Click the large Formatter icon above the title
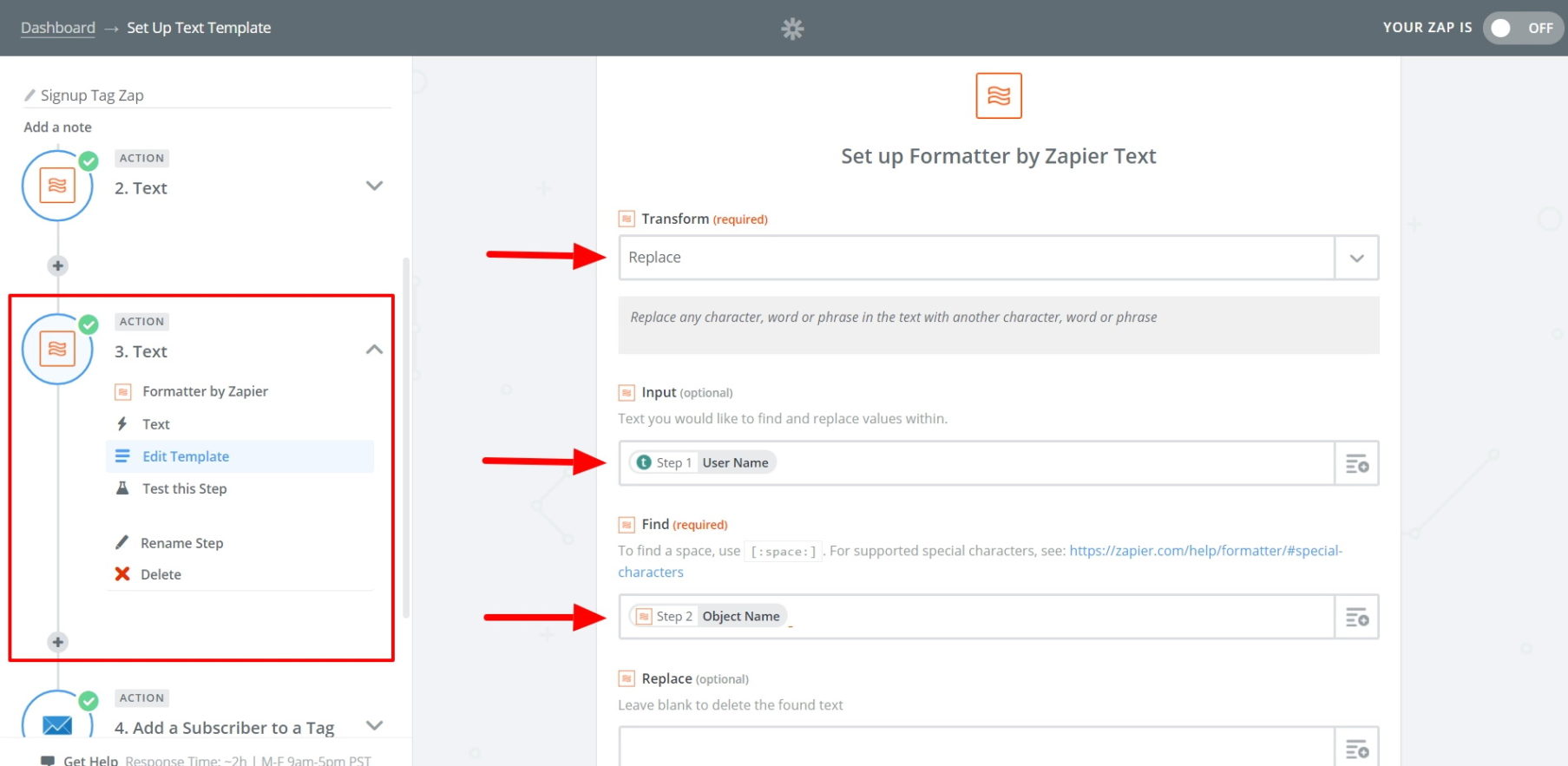Screen dimensions: 1568x766 (999, 95)
